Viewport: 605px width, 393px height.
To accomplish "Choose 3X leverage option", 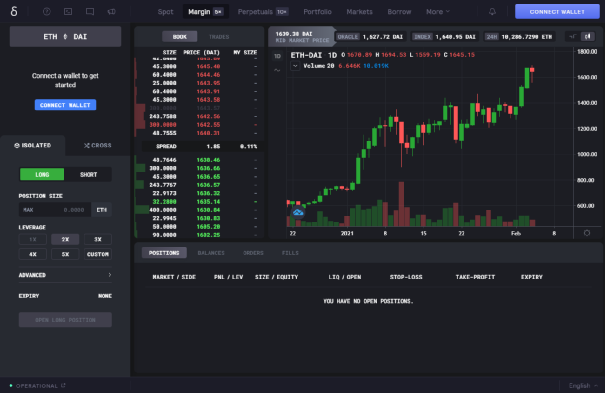I will point(98,239).
